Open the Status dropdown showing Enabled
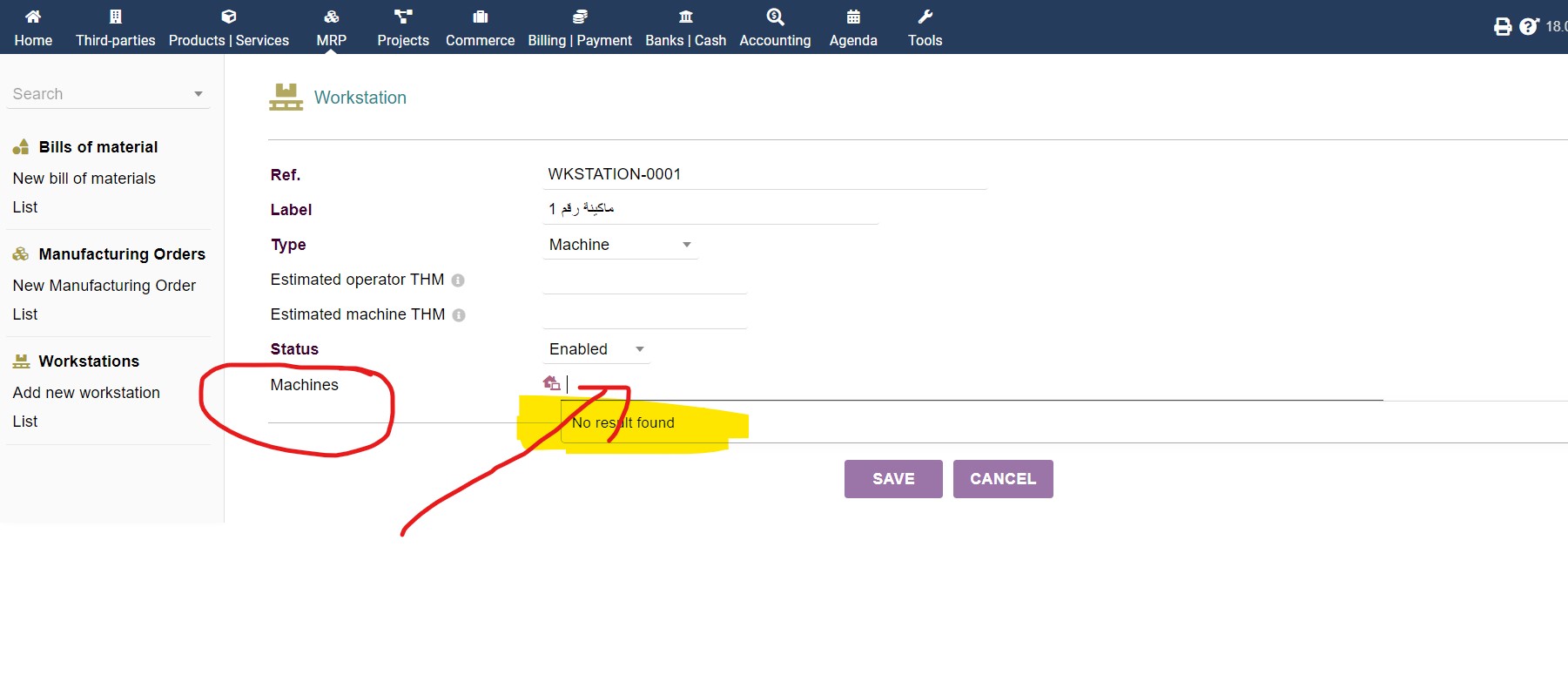 tap(596, 349)
